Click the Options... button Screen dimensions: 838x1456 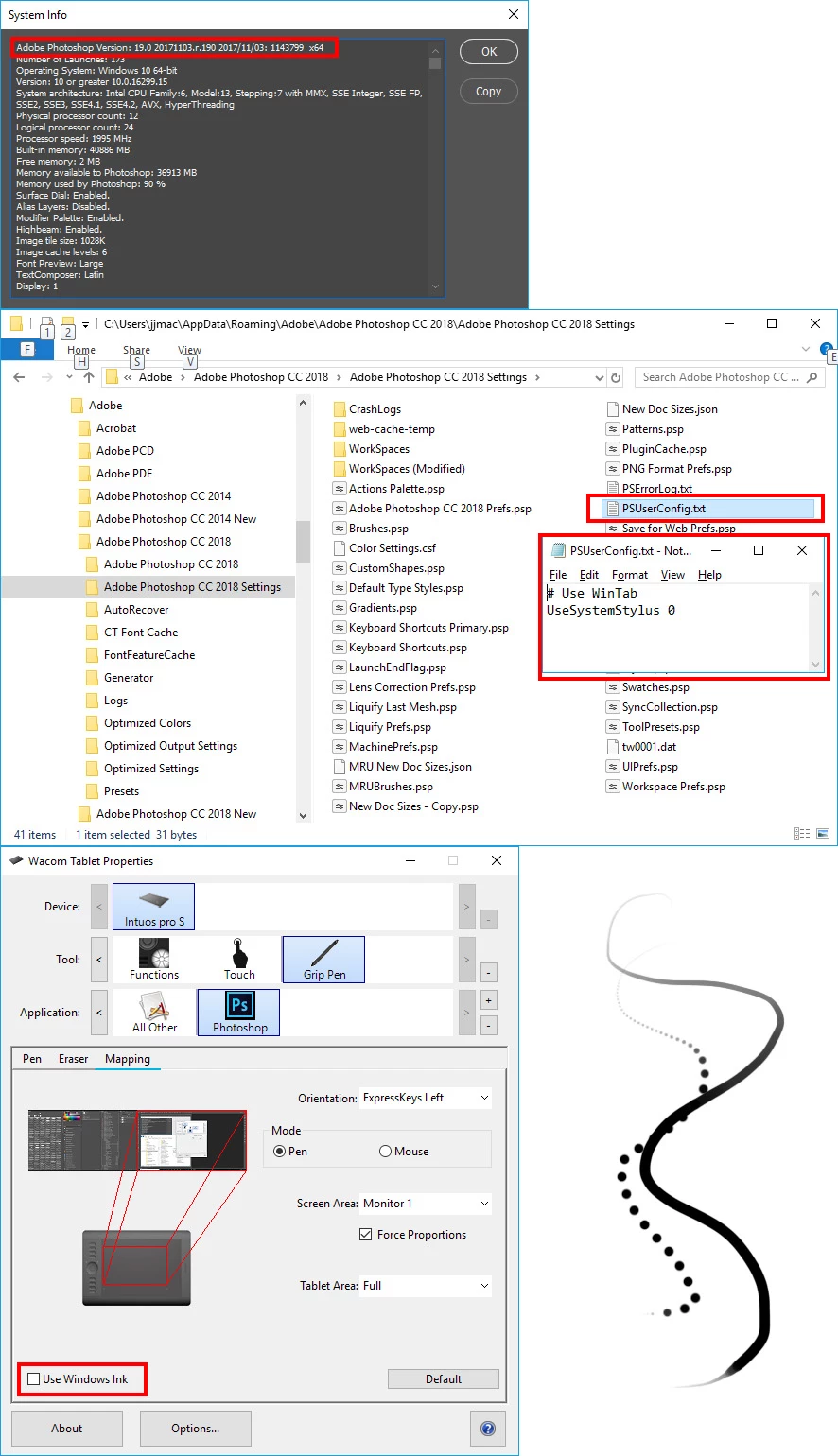(x=196, y=1429)
